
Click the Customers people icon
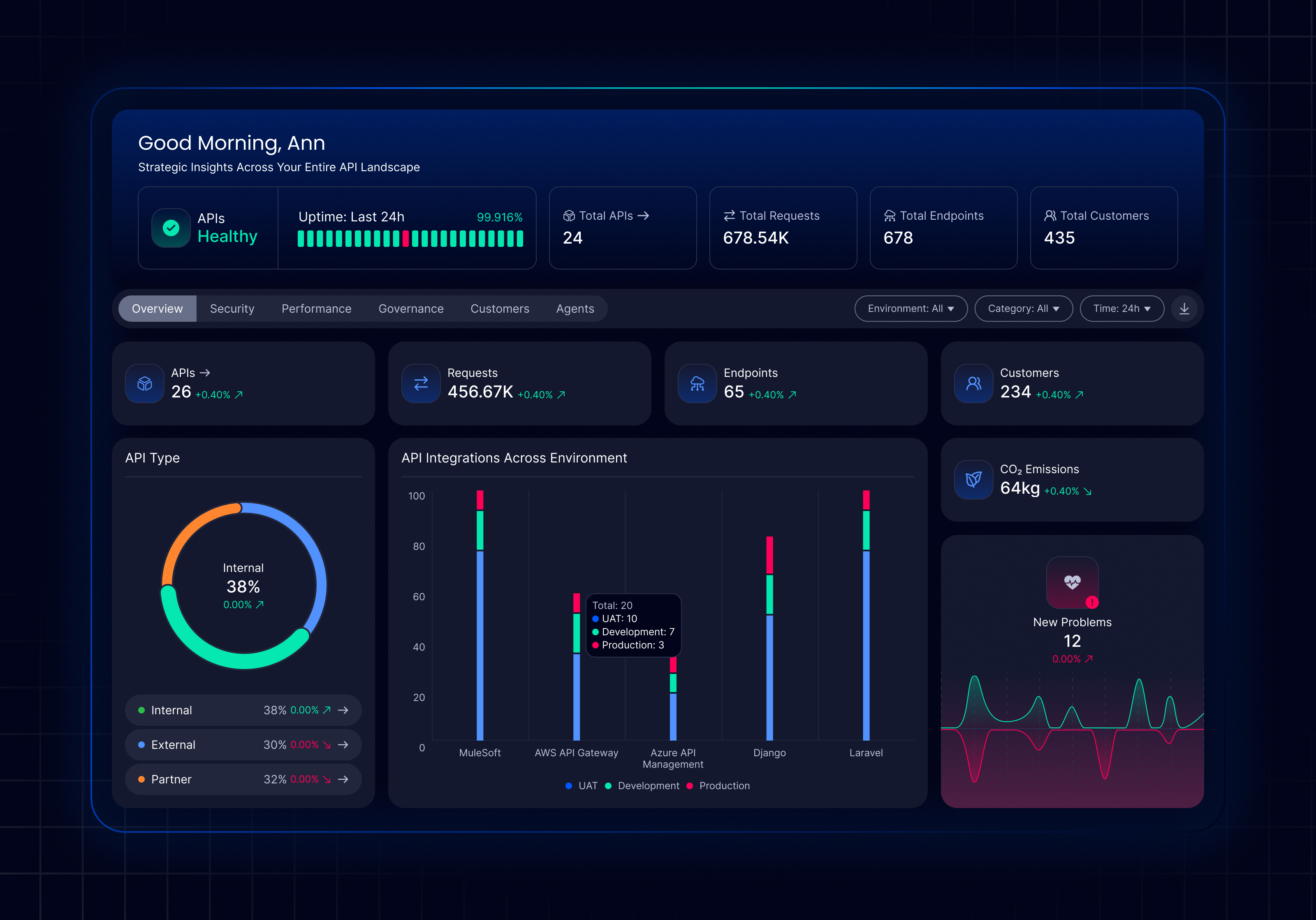coord(973,383)
